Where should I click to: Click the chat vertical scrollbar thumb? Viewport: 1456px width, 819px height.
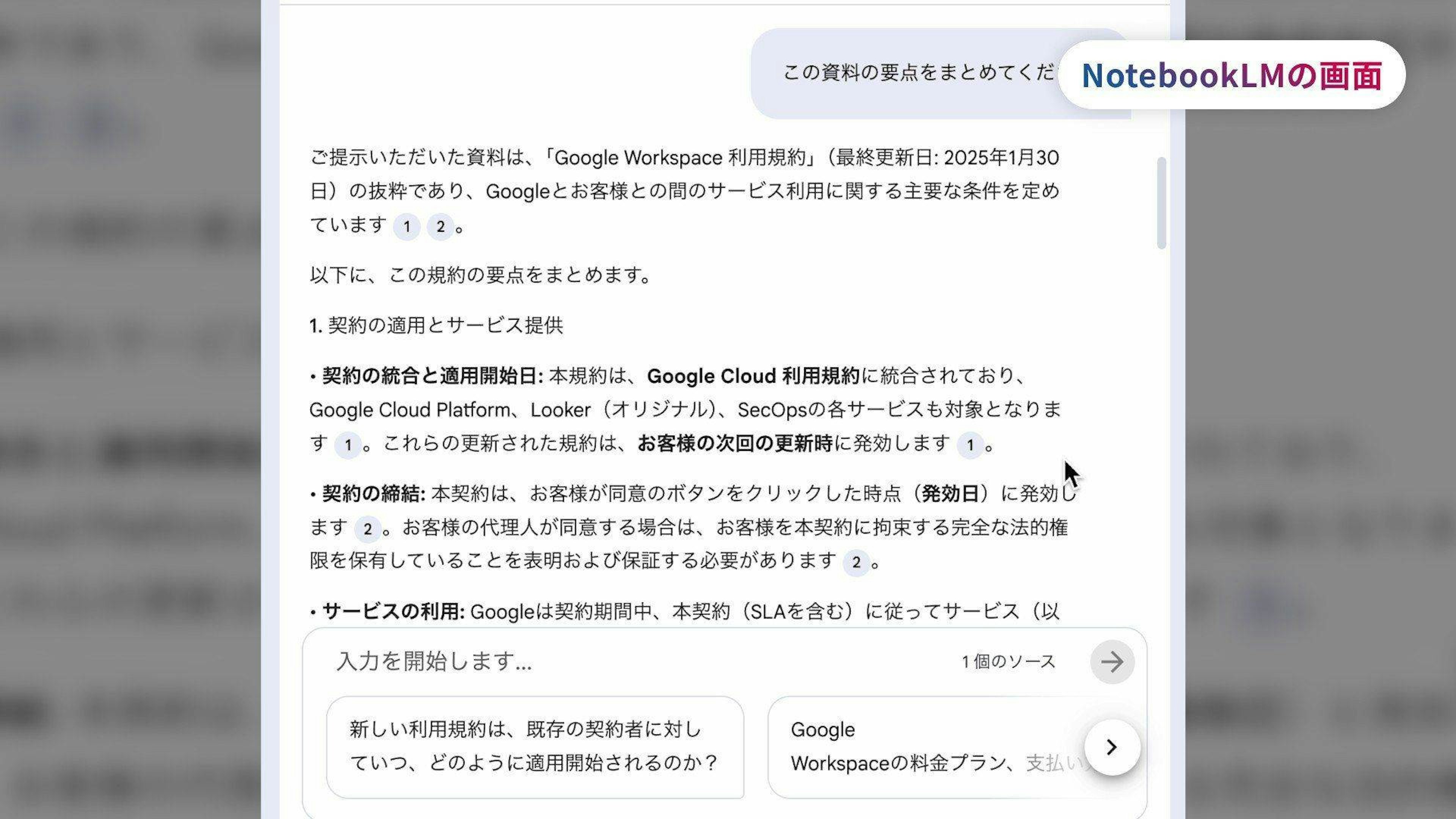(1161, 204)
